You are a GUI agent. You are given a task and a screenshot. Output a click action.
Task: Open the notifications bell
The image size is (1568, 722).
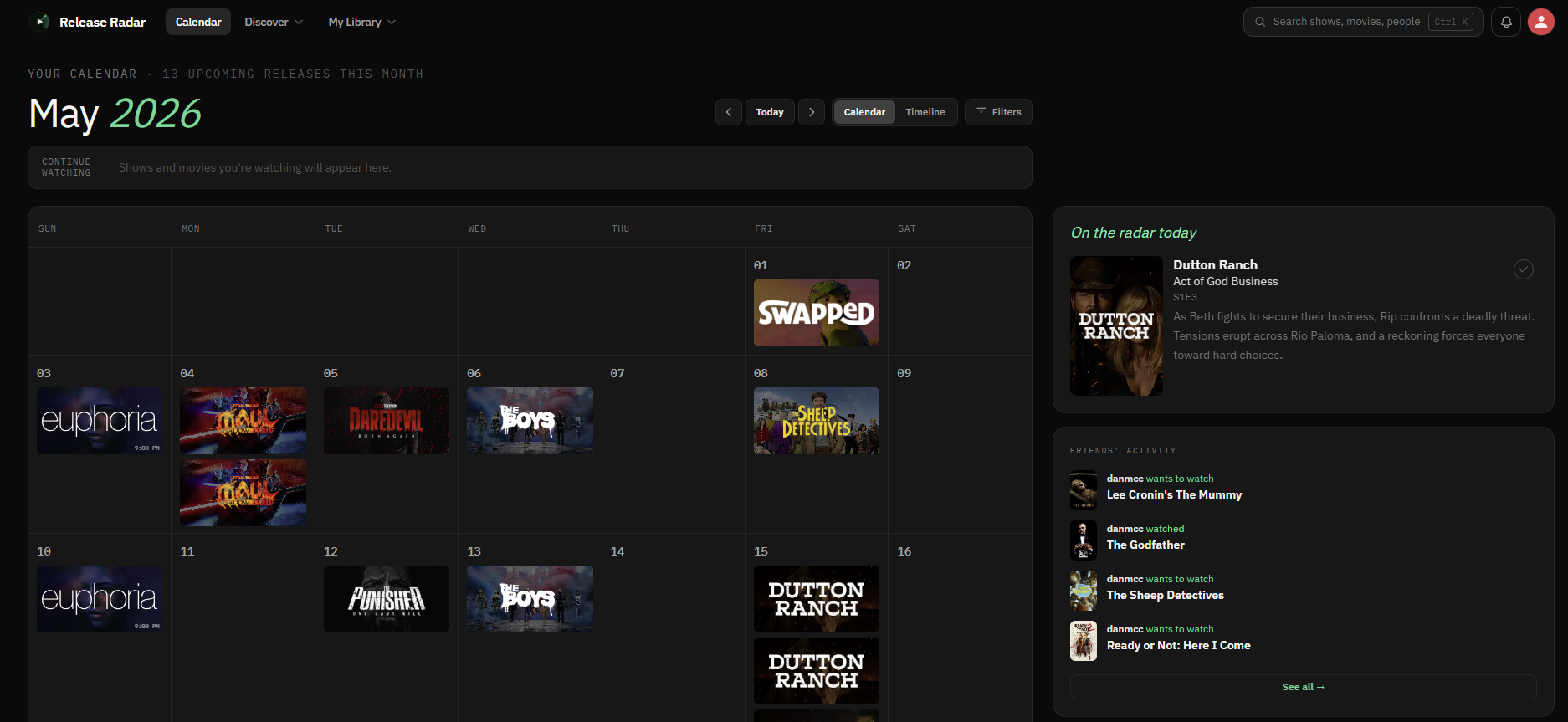point(1506,22)
